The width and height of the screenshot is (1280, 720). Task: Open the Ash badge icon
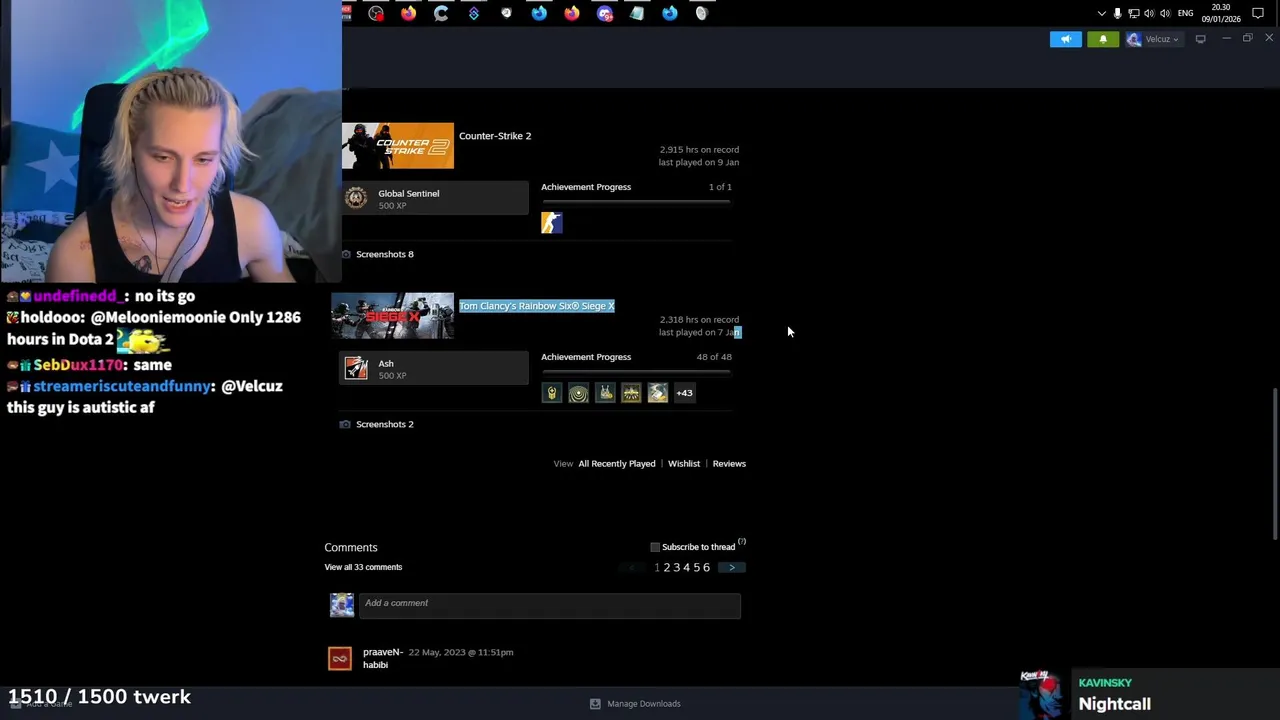pyautogui.click(x=356, y=368)
